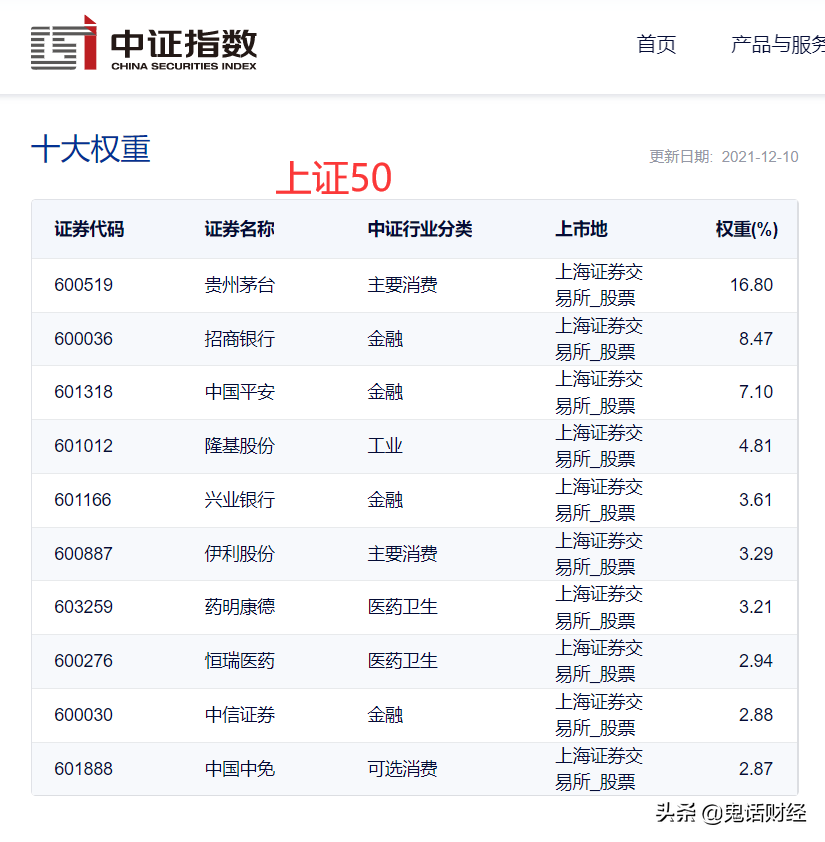
Task: Click 主要消费 in the 贵州茅台 row
Action: tap(402, 285)
